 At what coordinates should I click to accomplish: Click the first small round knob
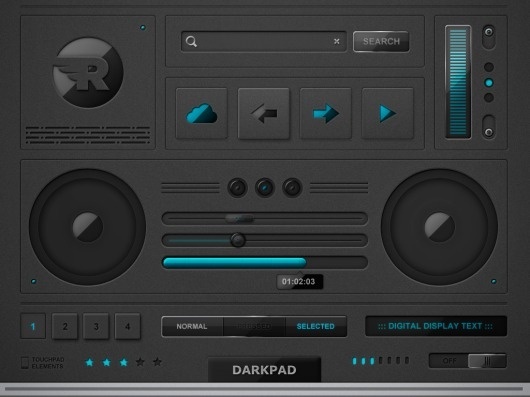[x=237, y=188]
